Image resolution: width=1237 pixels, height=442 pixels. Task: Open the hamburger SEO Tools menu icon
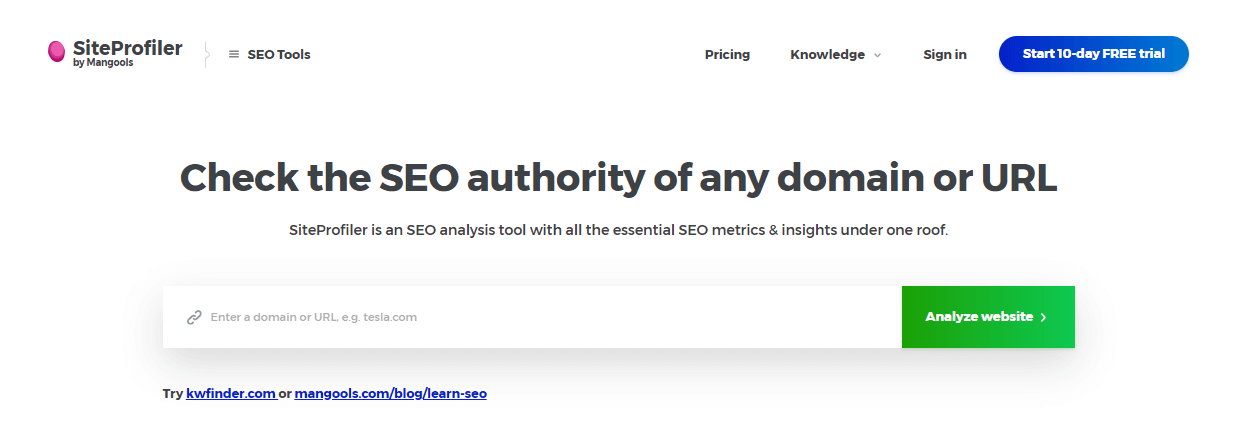[x=234, y=55]
